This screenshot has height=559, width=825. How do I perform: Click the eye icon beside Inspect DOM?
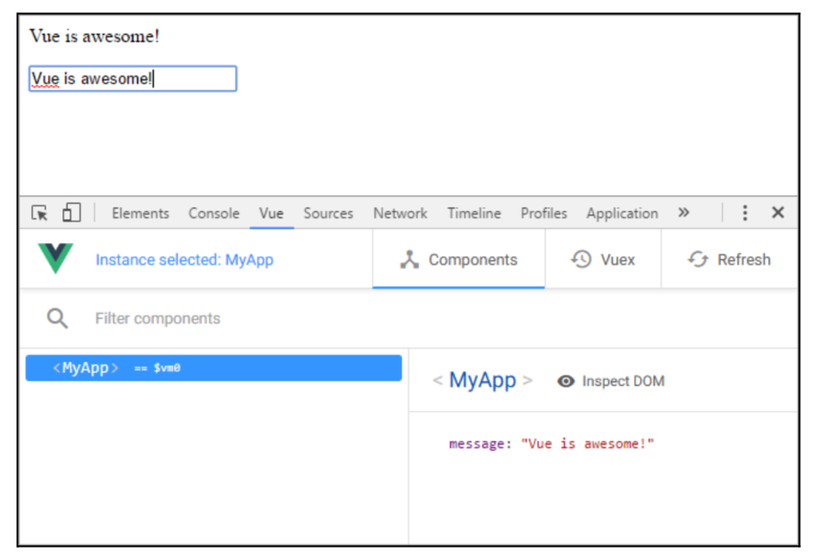[x=566, y=381]
